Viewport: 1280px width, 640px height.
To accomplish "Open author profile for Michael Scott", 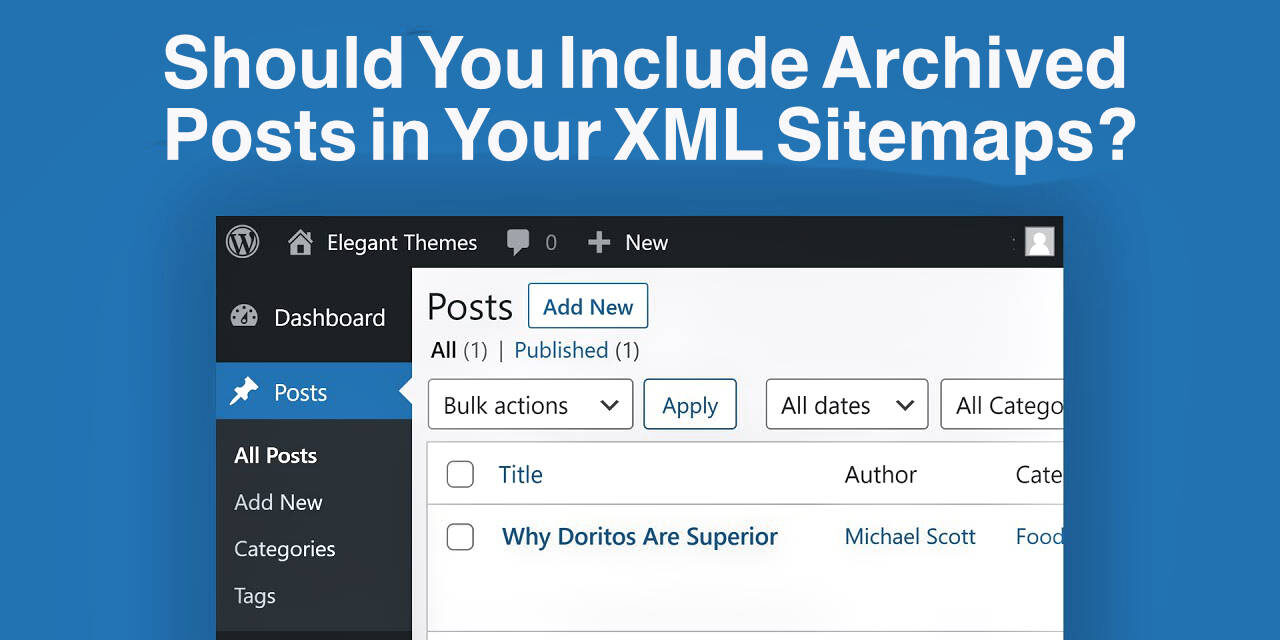I will coord(910,537).
